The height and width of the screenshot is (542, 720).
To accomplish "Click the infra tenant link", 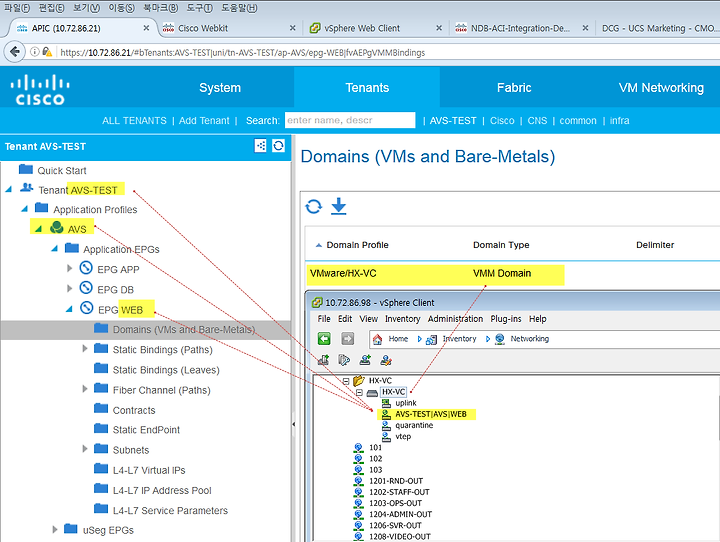I will click(619, 120).
